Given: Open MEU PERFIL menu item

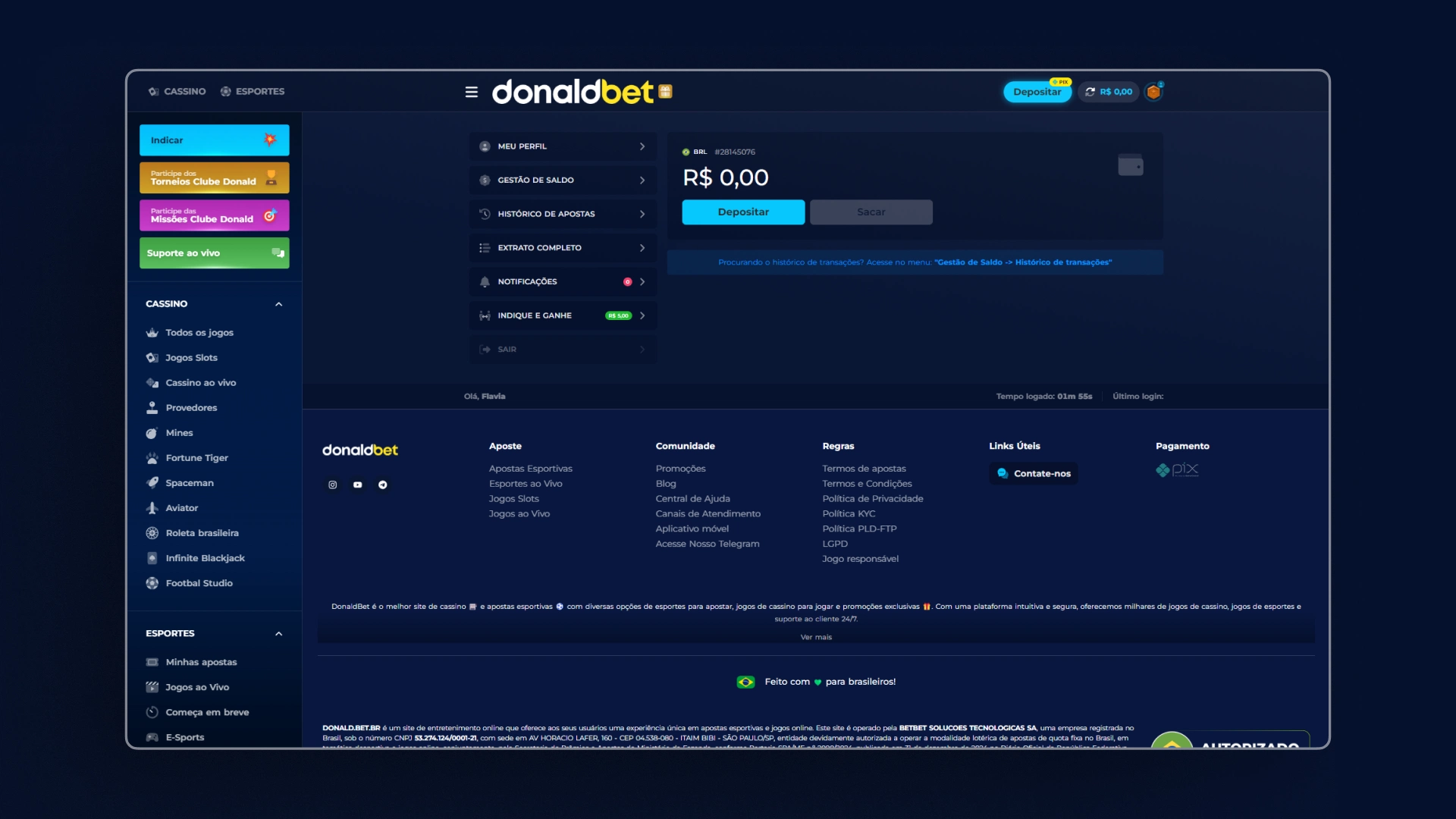Looking at the screenshot, I should coord(563,146).
